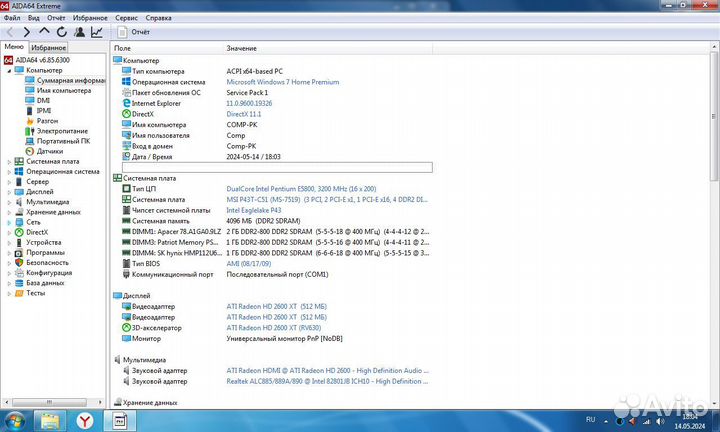This screenshot has height=432, width=720.
Task: Open Windows Explorer from the taskbar
Action: (x=50, y=421)
